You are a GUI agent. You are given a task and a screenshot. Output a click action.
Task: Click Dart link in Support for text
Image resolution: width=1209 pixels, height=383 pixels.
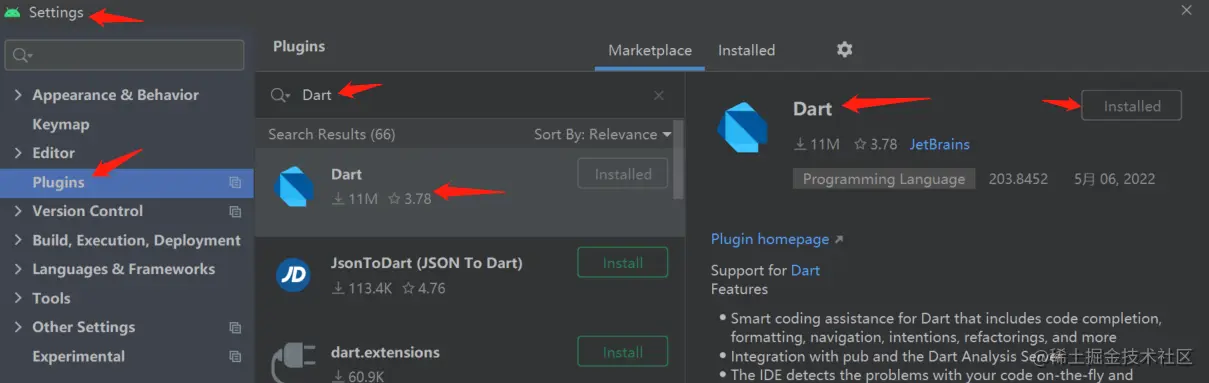click(805, 270)
